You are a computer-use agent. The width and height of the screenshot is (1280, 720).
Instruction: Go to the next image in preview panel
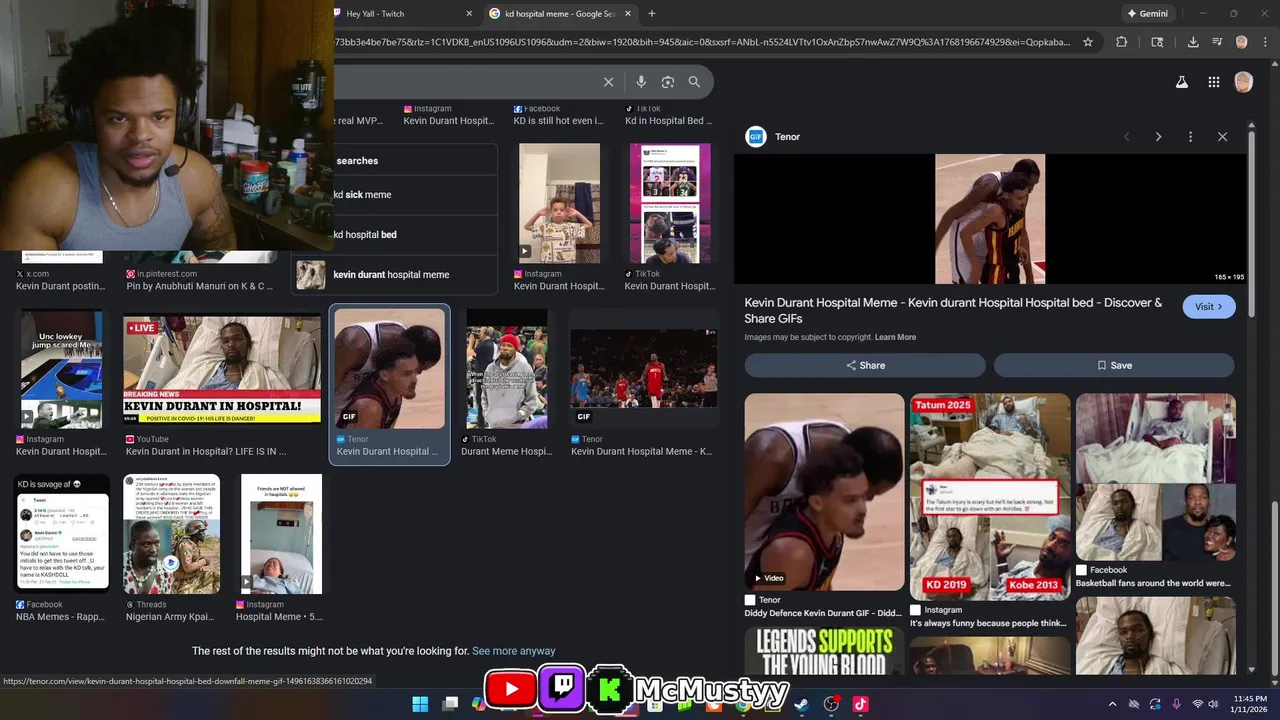point(1158,137)
